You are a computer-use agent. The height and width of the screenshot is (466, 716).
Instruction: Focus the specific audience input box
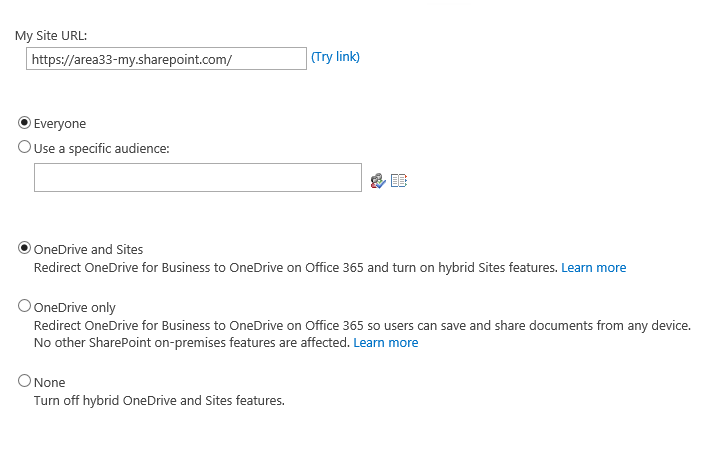pos(197,178)
